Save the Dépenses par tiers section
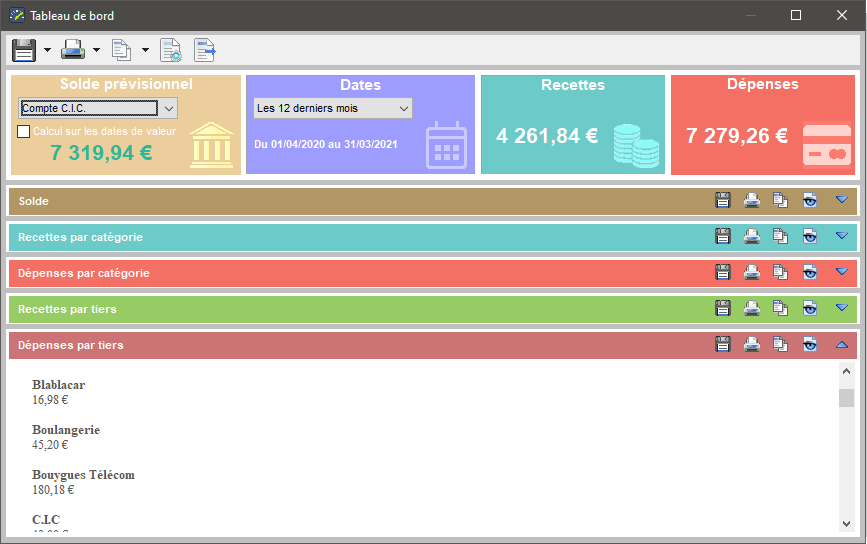 pos(724,345)
